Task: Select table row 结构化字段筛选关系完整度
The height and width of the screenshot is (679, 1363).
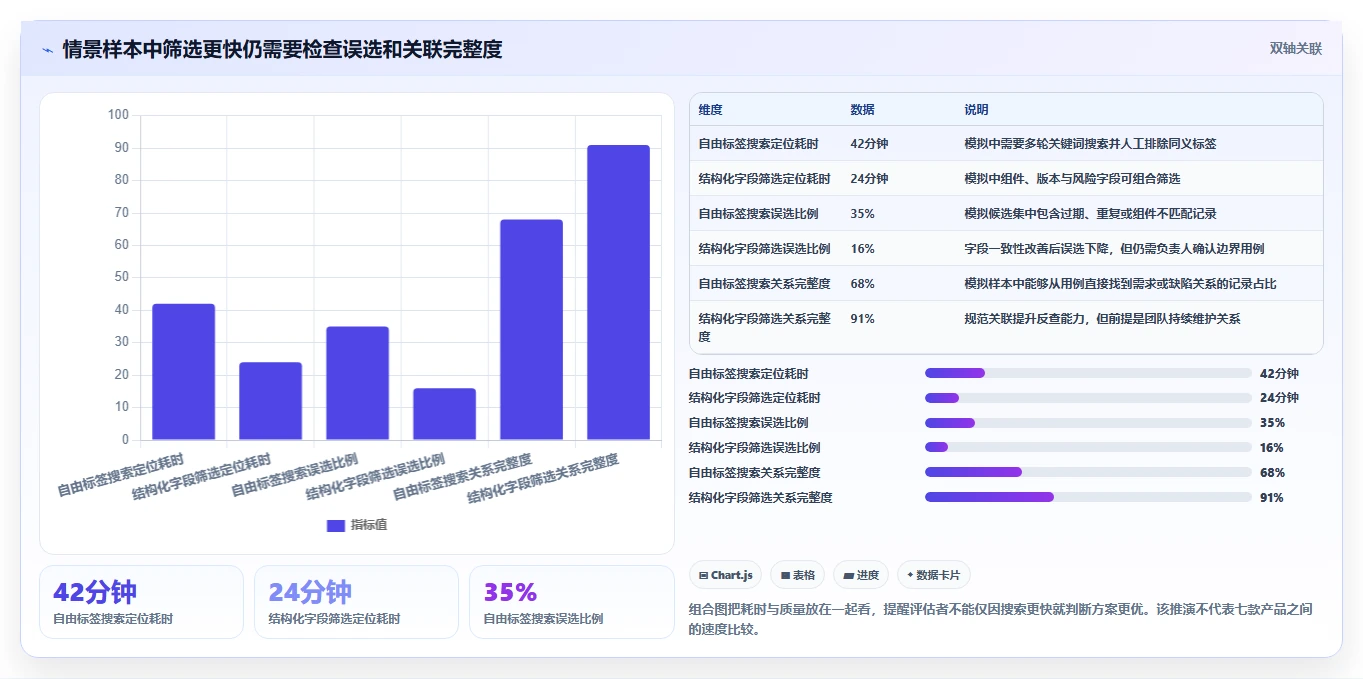Action: 1006,328
